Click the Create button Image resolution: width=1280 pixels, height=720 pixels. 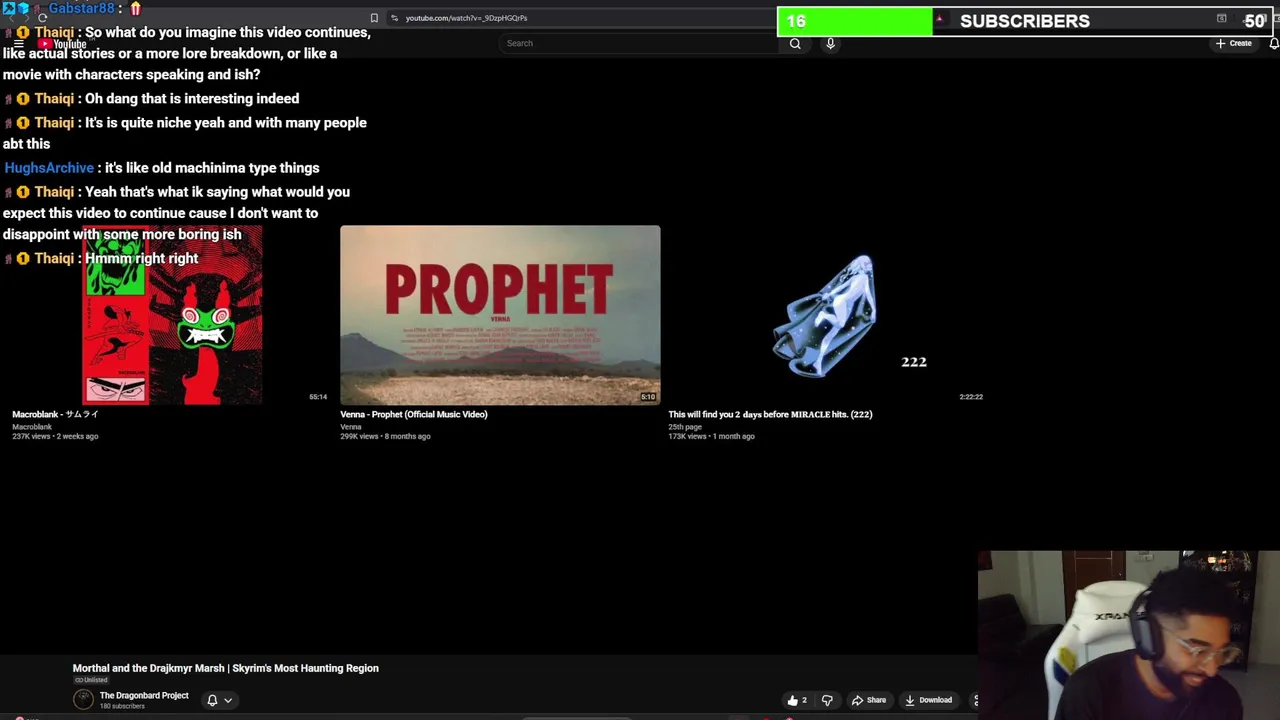(1234, 43)
